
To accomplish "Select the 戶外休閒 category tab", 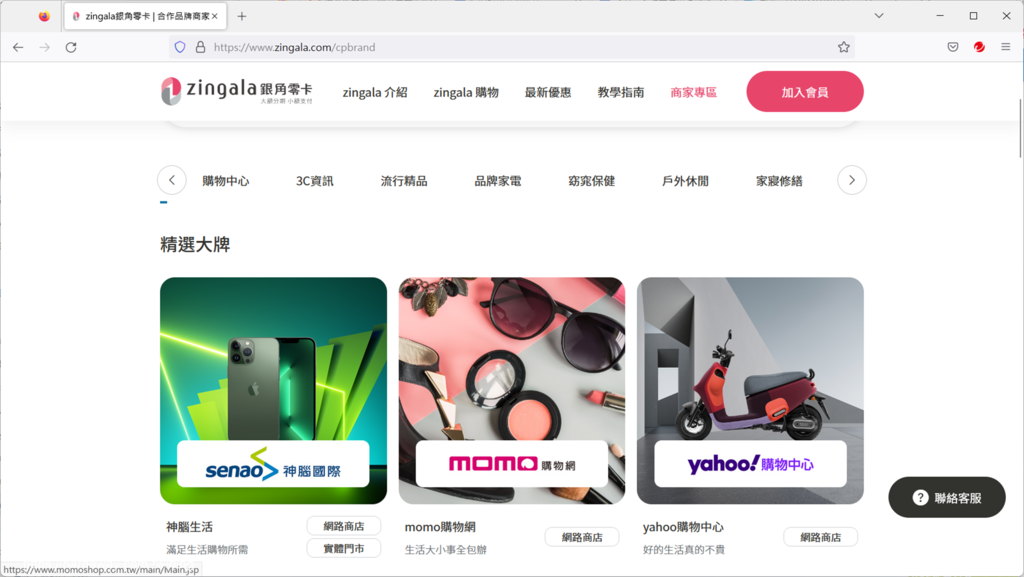I will tap(685, 181).
